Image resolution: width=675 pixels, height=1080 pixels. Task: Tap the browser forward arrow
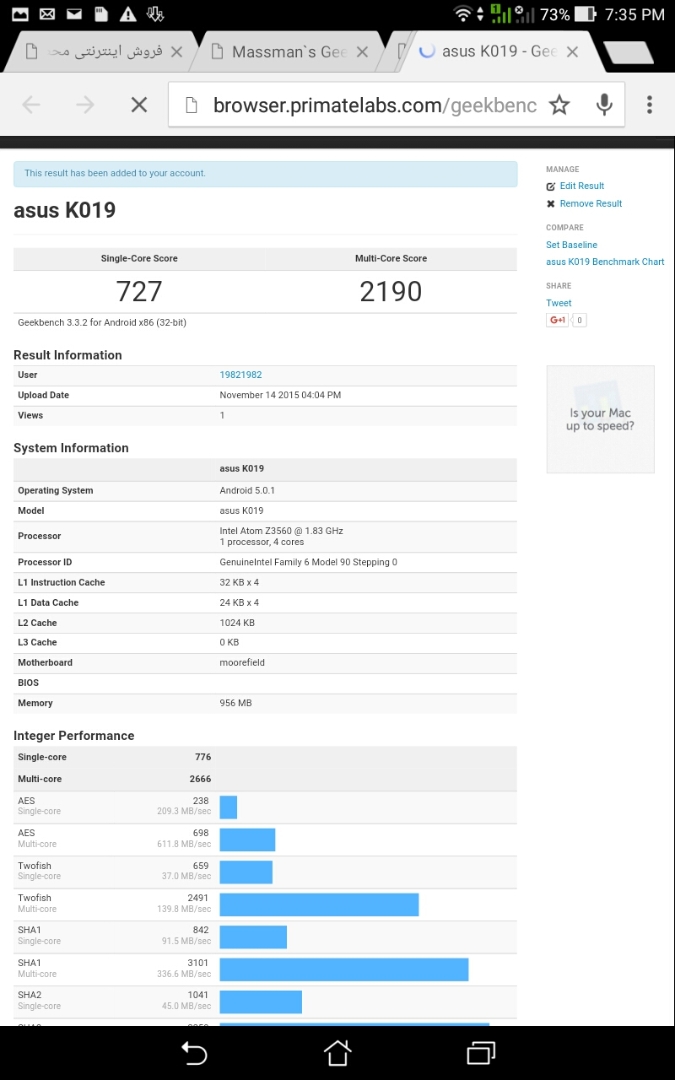(x=85, y=105)
